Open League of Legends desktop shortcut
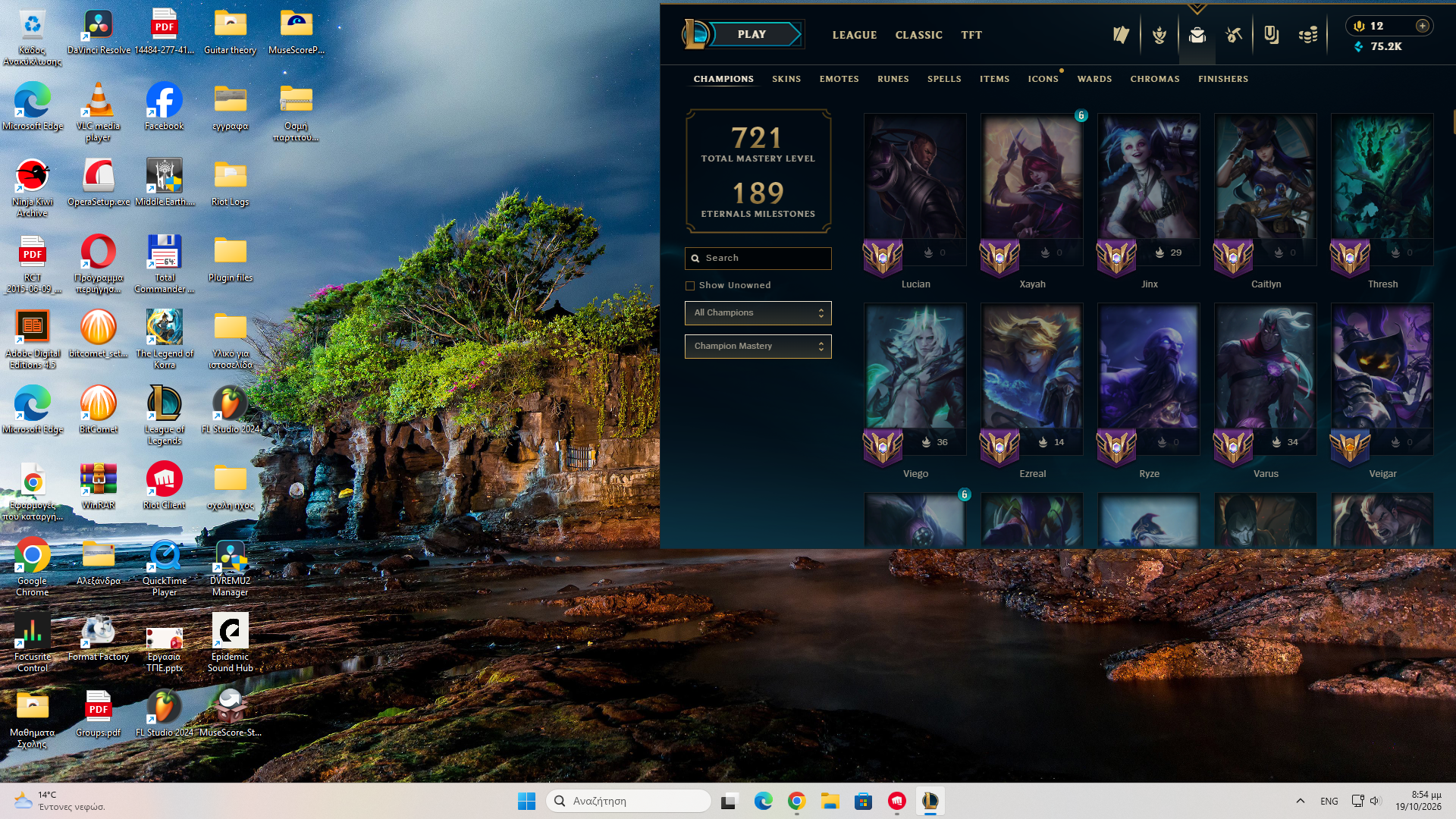The image size is (1456, 819). click(165, 416)
